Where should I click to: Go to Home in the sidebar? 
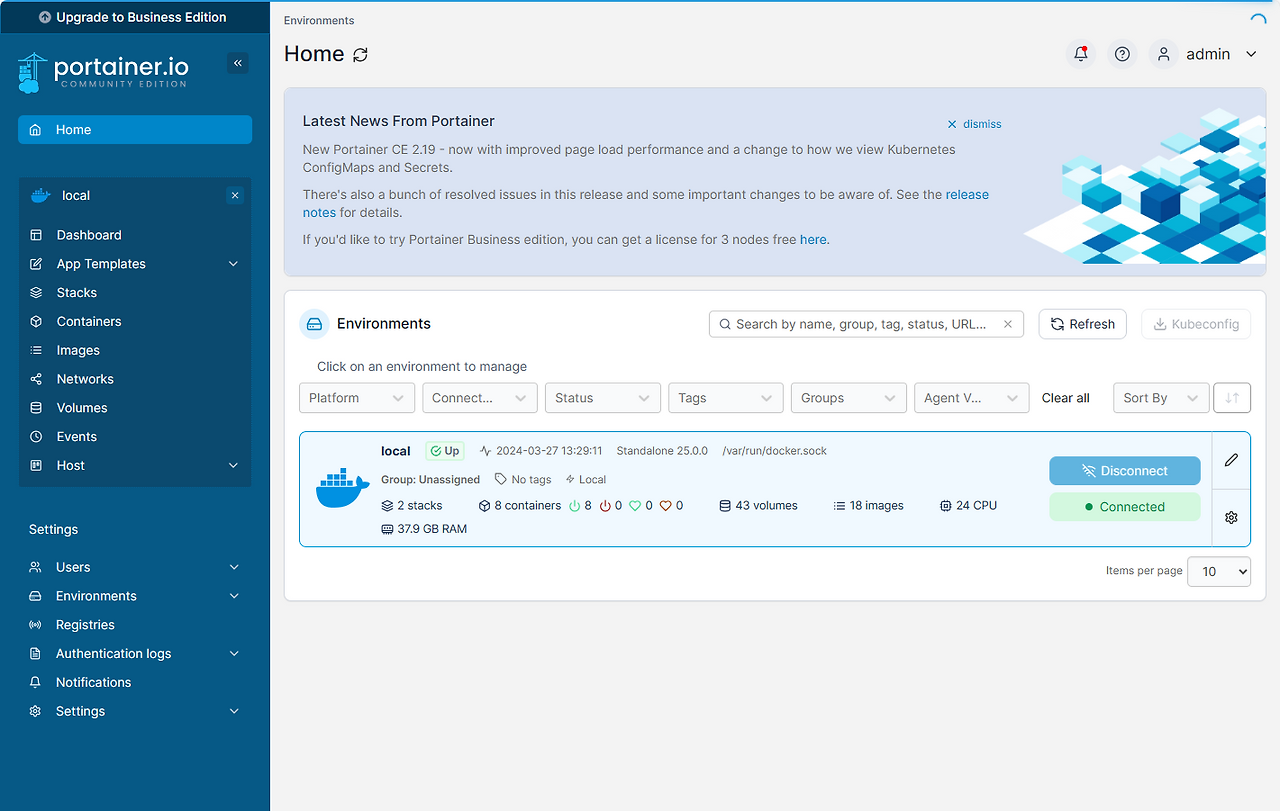pos(135,130)
